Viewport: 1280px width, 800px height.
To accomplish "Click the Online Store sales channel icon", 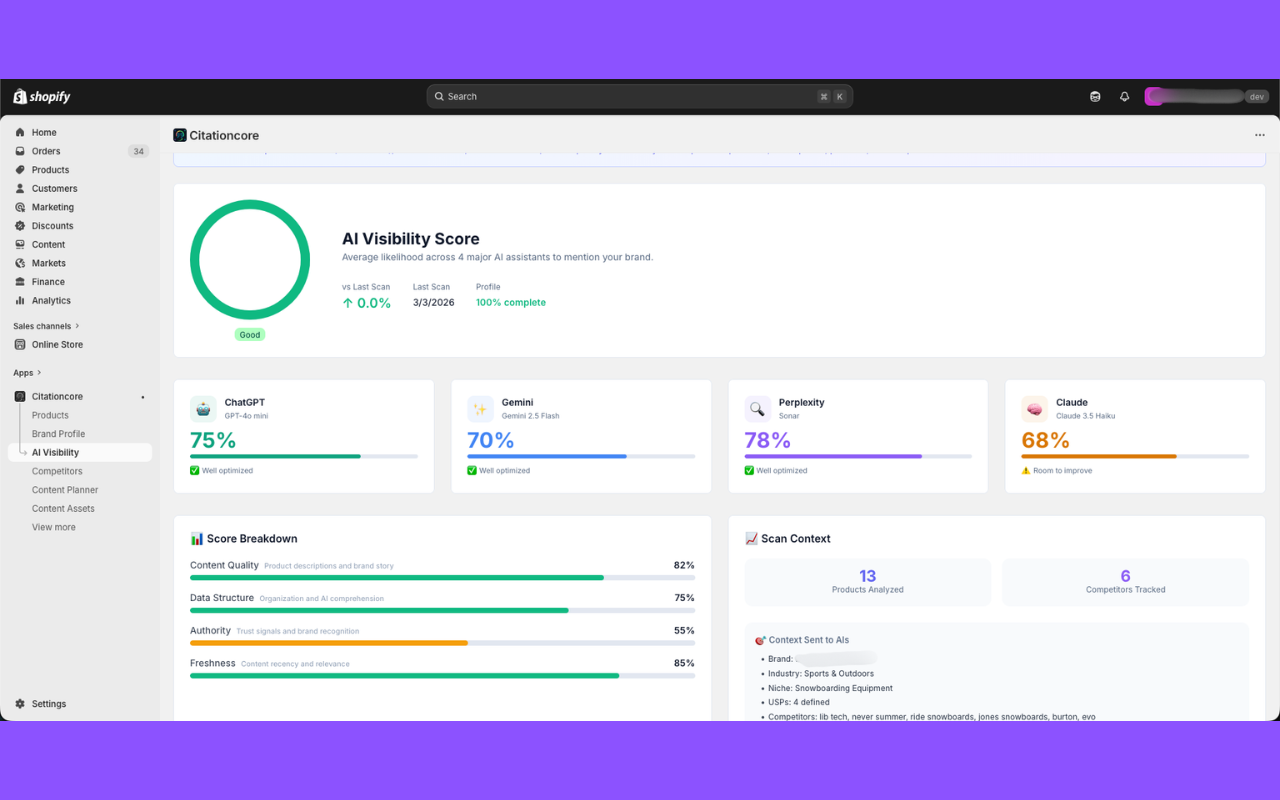I will pyautogui.click(x=21, y=344).
